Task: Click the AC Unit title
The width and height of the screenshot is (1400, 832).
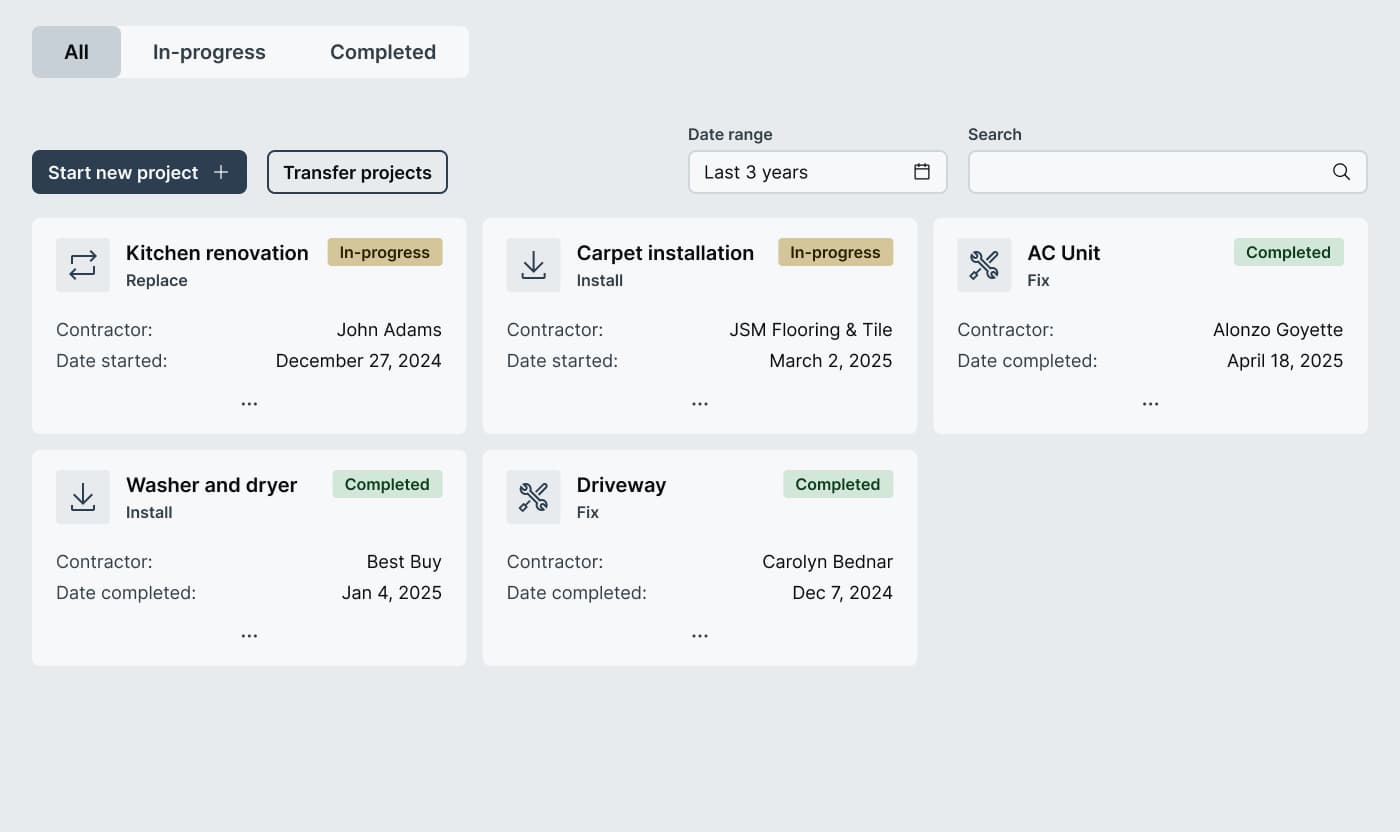Action: pos(1064,253)
